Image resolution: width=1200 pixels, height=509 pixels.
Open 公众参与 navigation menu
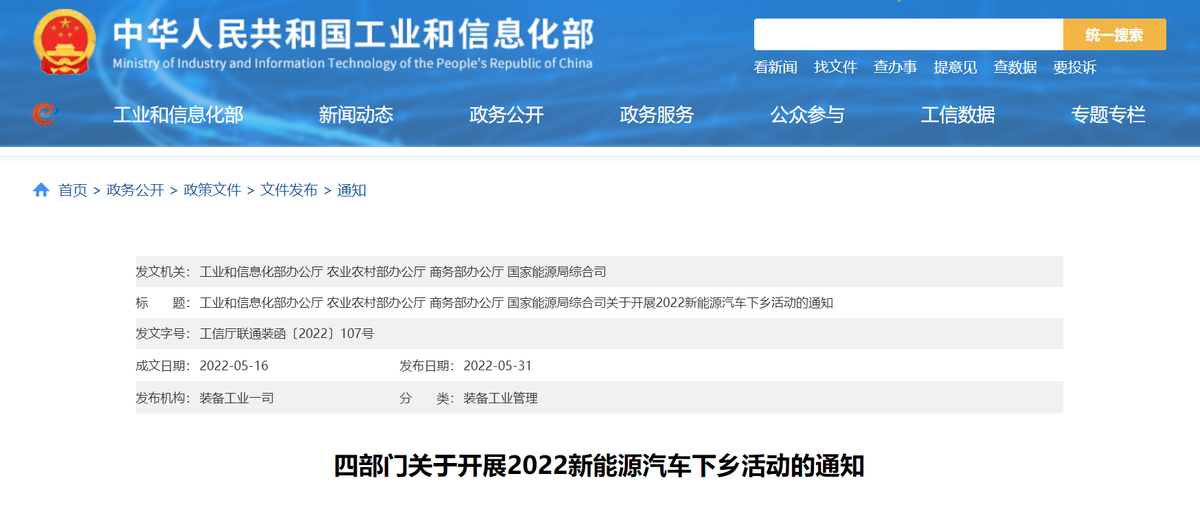(x=807, y=115)
